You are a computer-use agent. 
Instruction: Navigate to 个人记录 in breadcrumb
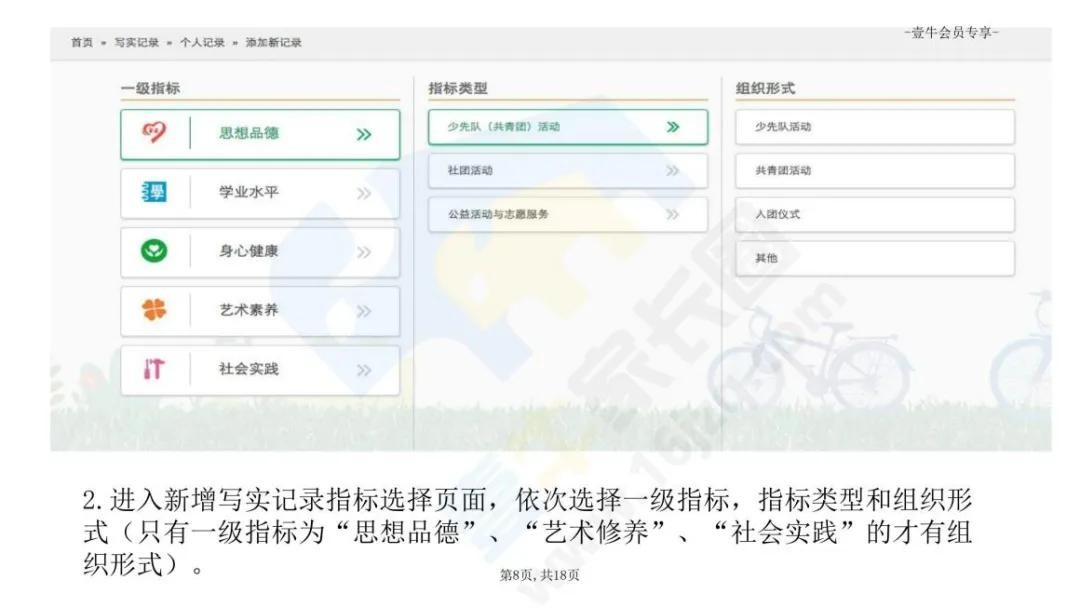[x=202, y=42]
